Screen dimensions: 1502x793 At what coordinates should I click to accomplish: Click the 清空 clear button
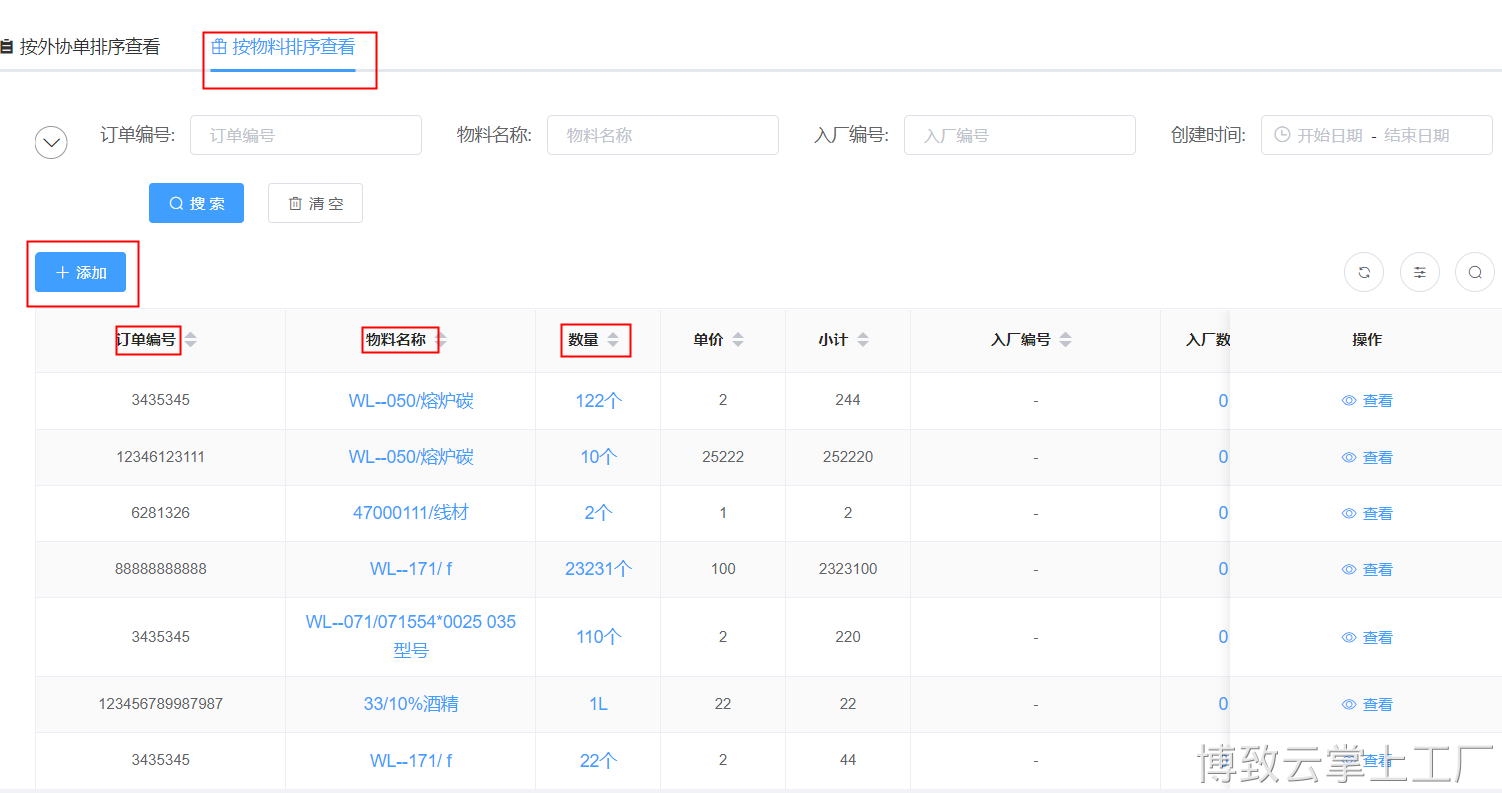point(315,203)
